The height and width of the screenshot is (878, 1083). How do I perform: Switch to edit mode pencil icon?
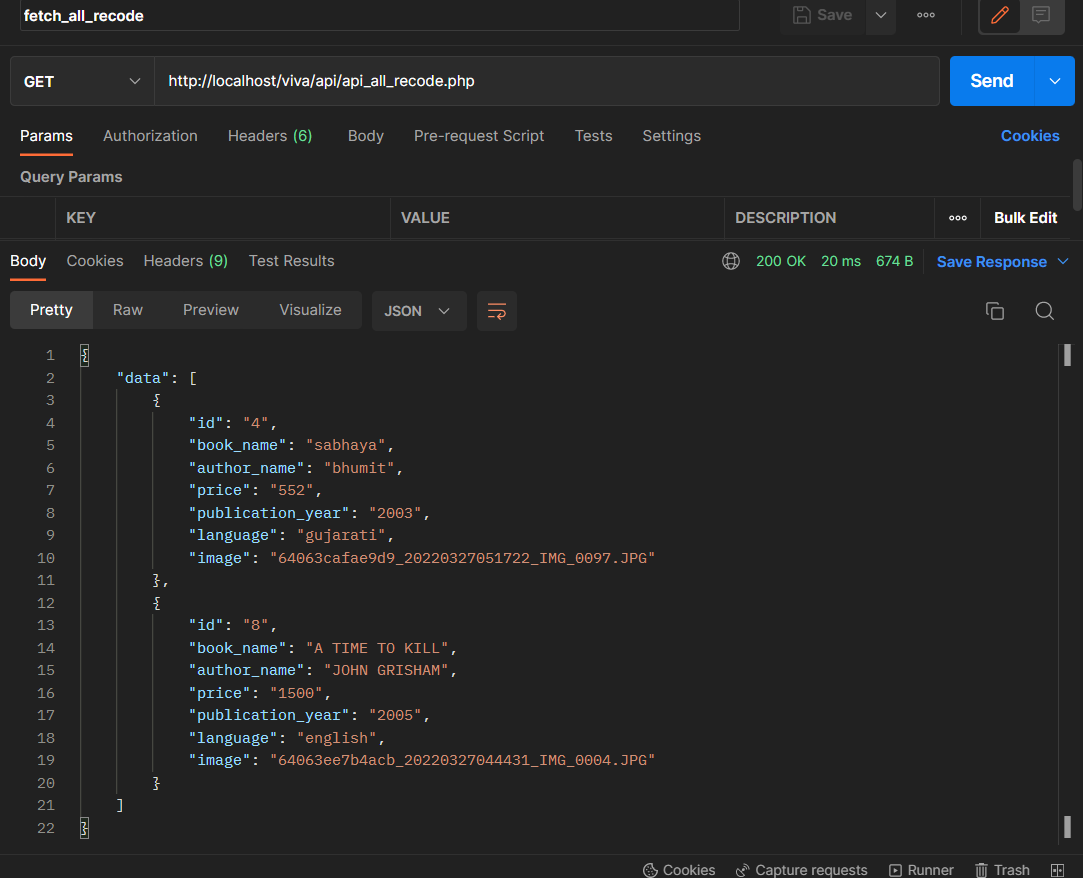[x=999, y=15]
